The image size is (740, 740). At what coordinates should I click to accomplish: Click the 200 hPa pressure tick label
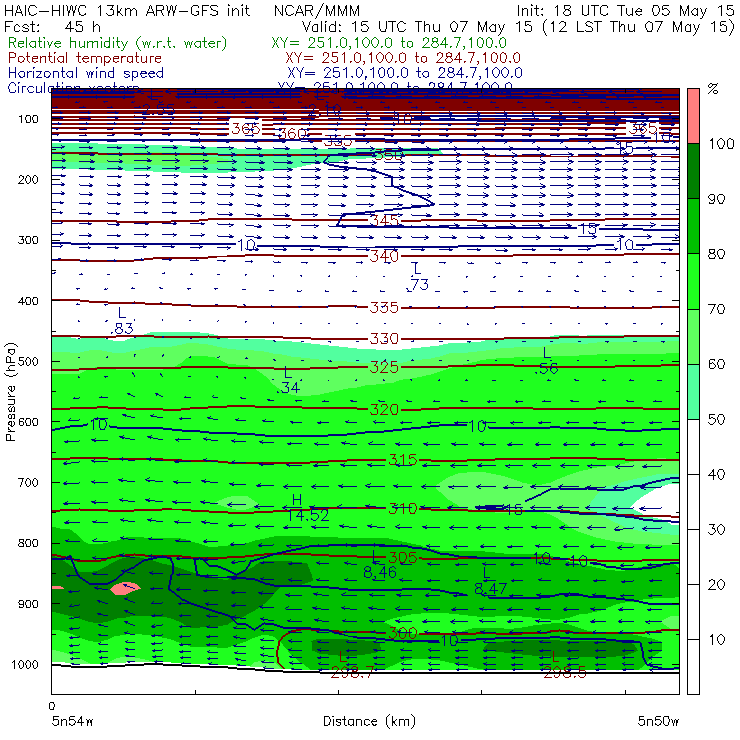tap(28, 179)
